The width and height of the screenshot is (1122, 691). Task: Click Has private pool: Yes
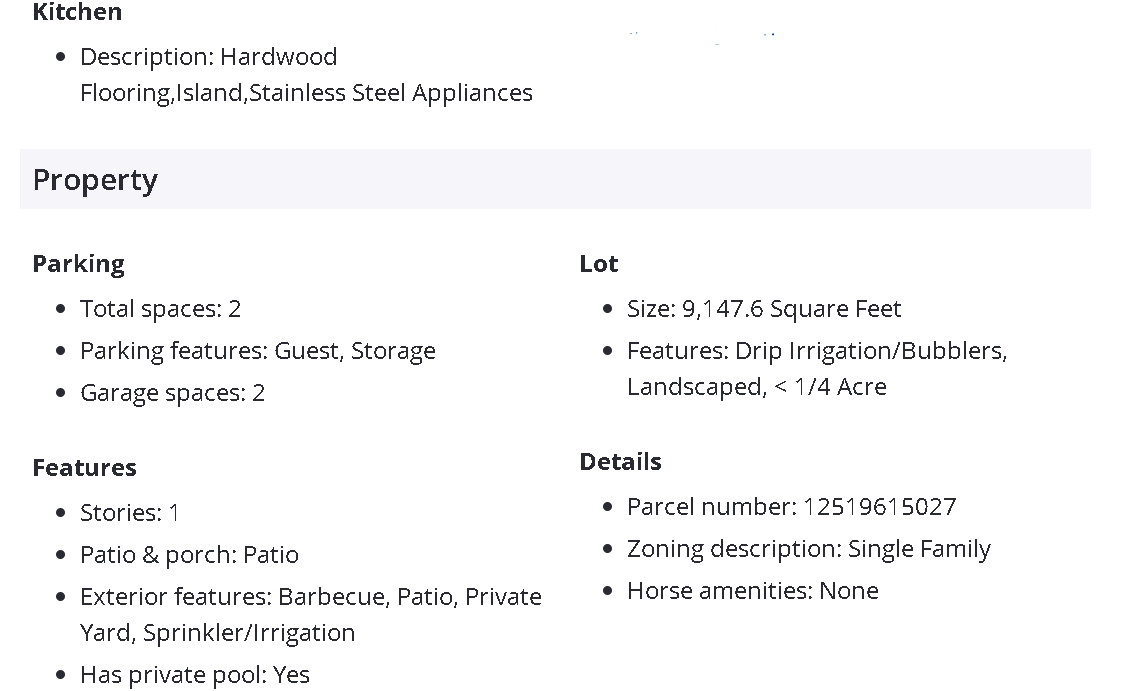click(x=194, y=675)
